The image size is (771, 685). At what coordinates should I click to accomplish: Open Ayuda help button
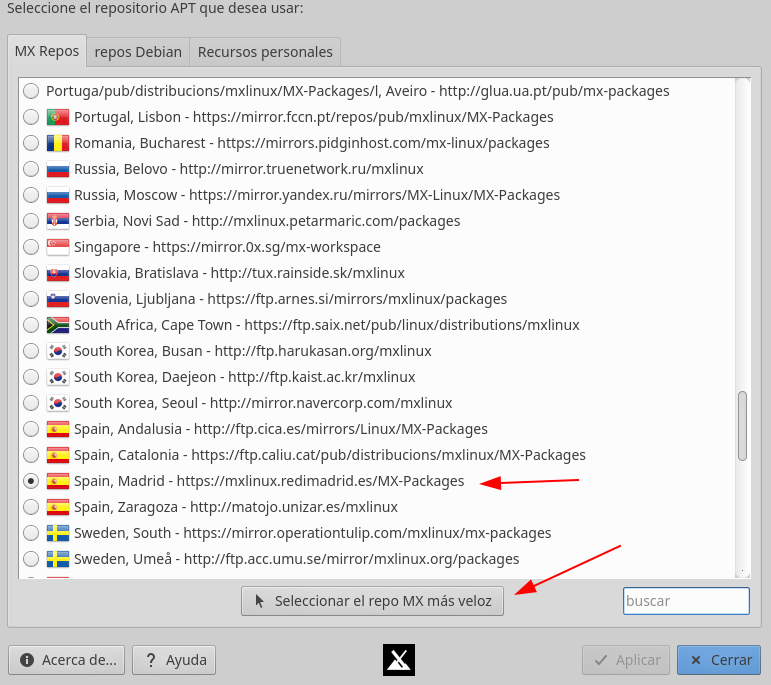[174, 660]
